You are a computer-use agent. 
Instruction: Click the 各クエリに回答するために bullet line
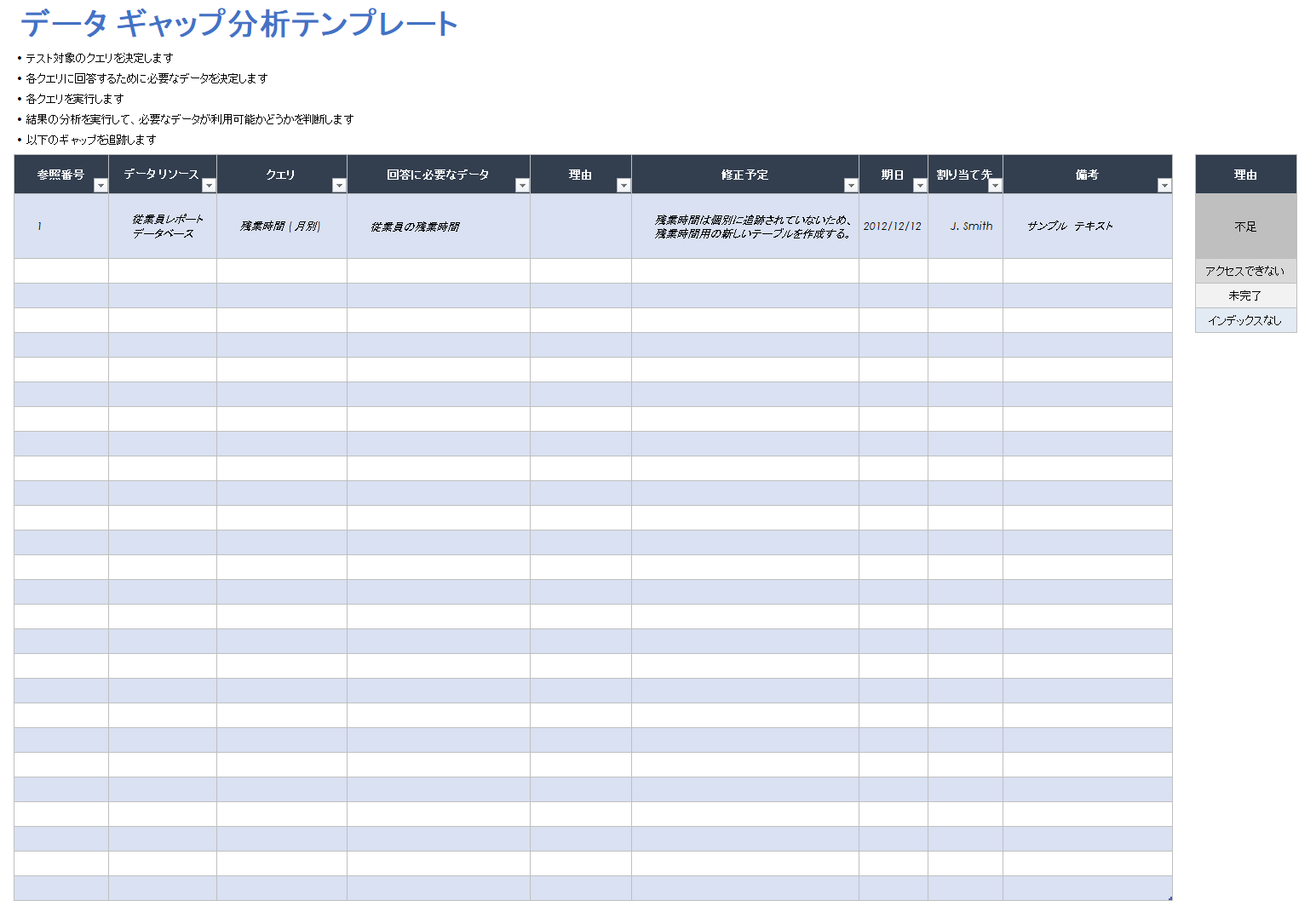(142, 78)
